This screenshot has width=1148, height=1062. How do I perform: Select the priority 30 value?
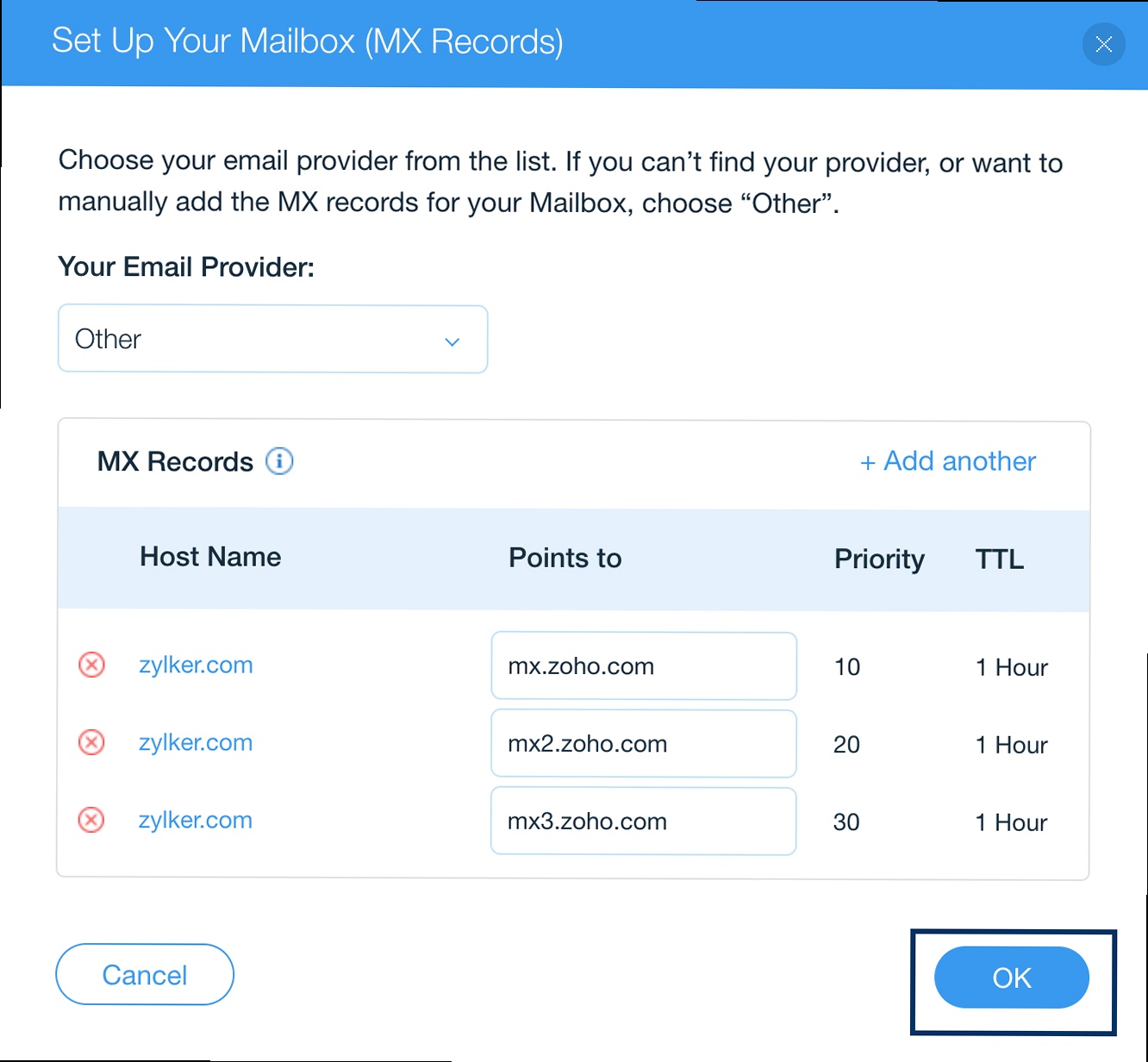(x=846, y=822)
